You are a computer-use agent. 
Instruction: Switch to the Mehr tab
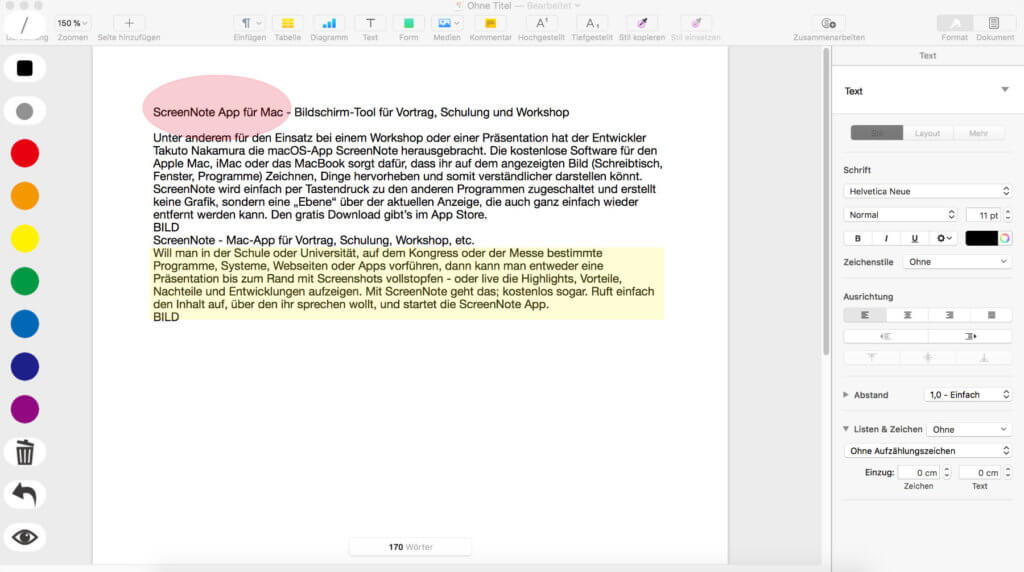coord(978,132)
